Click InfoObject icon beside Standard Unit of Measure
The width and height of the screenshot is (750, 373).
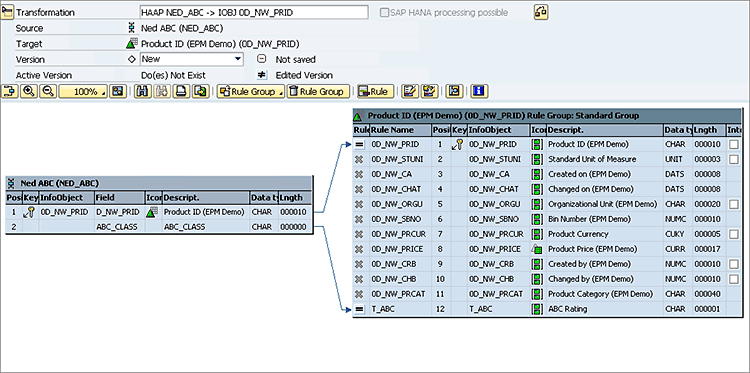(x=537, y=159)
